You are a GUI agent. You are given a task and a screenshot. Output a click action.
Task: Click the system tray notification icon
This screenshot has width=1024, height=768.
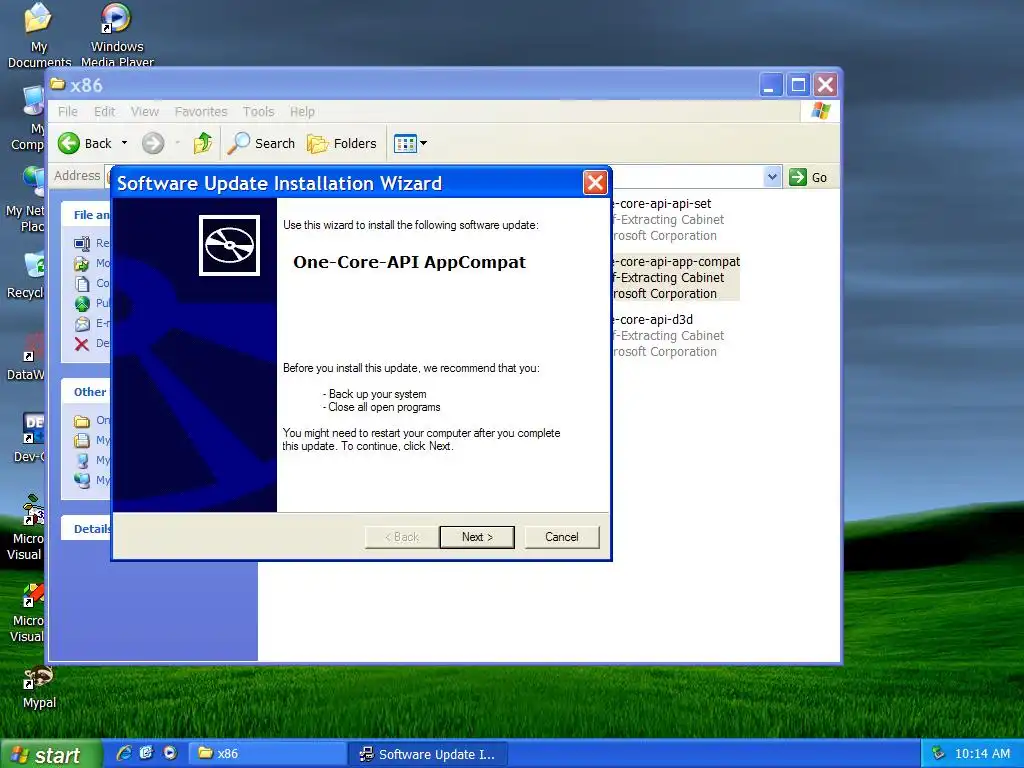(938, 754)
